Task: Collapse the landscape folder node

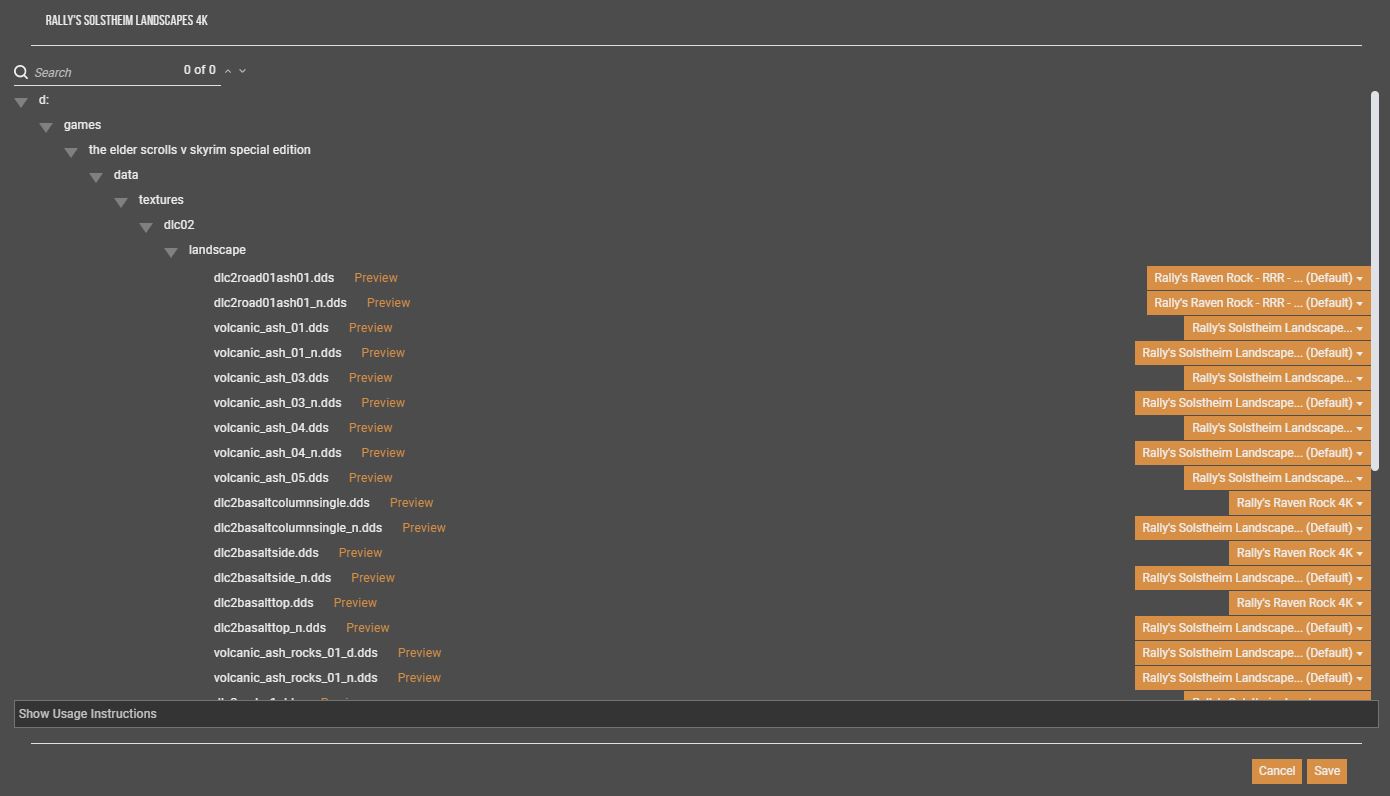Action: 171,250
